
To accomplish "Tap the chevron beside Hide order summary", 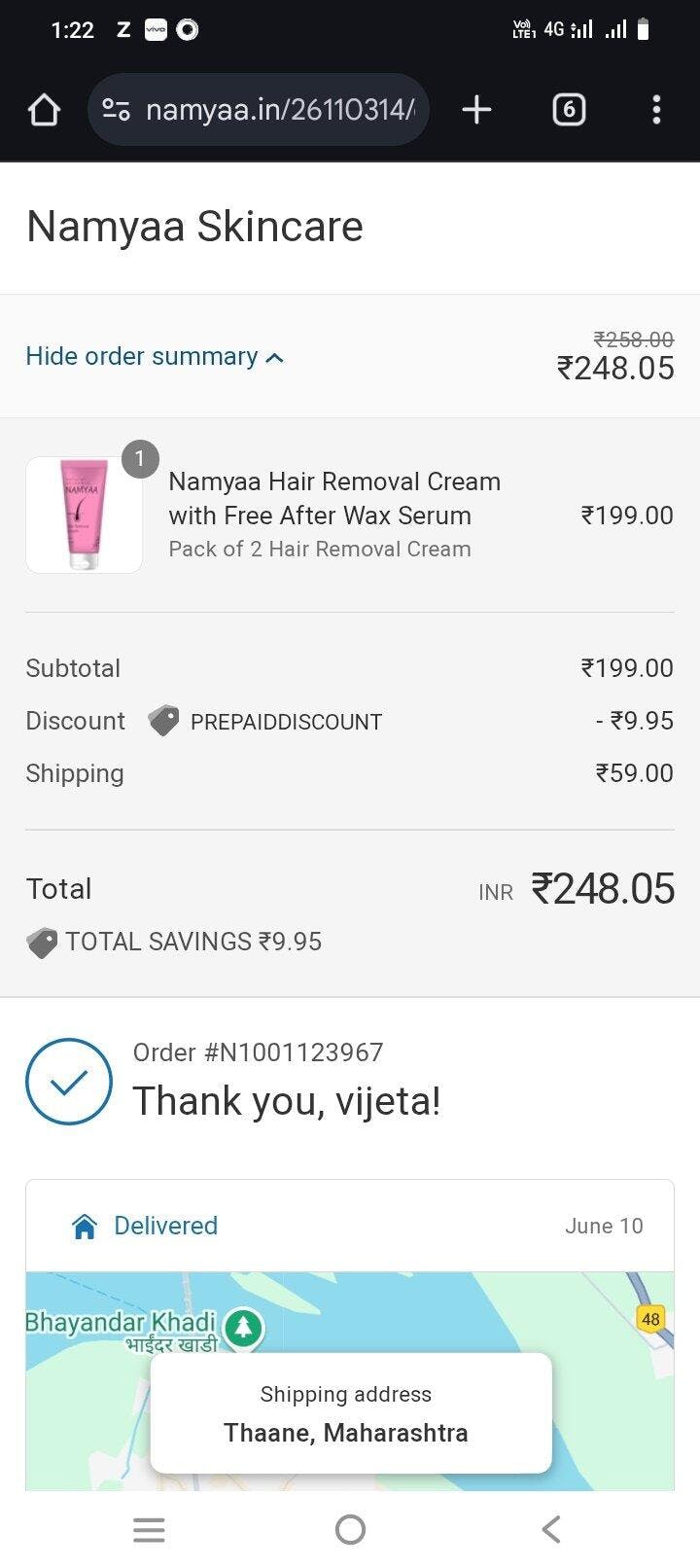I will (x=275, y=358).
